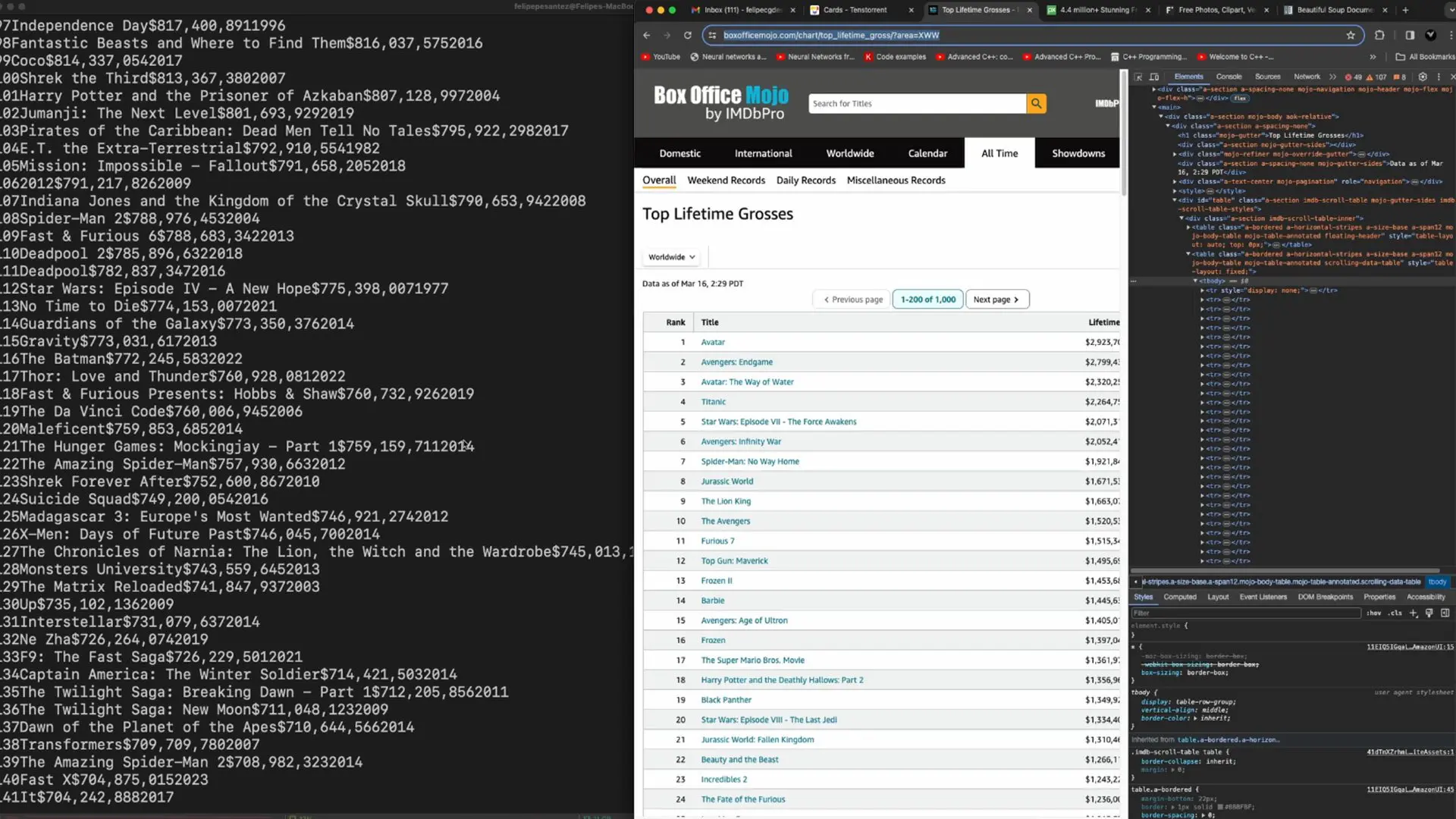Click the new style rule plus icon
Viewport: 1456px width, 819px height.
point(1414,613)
